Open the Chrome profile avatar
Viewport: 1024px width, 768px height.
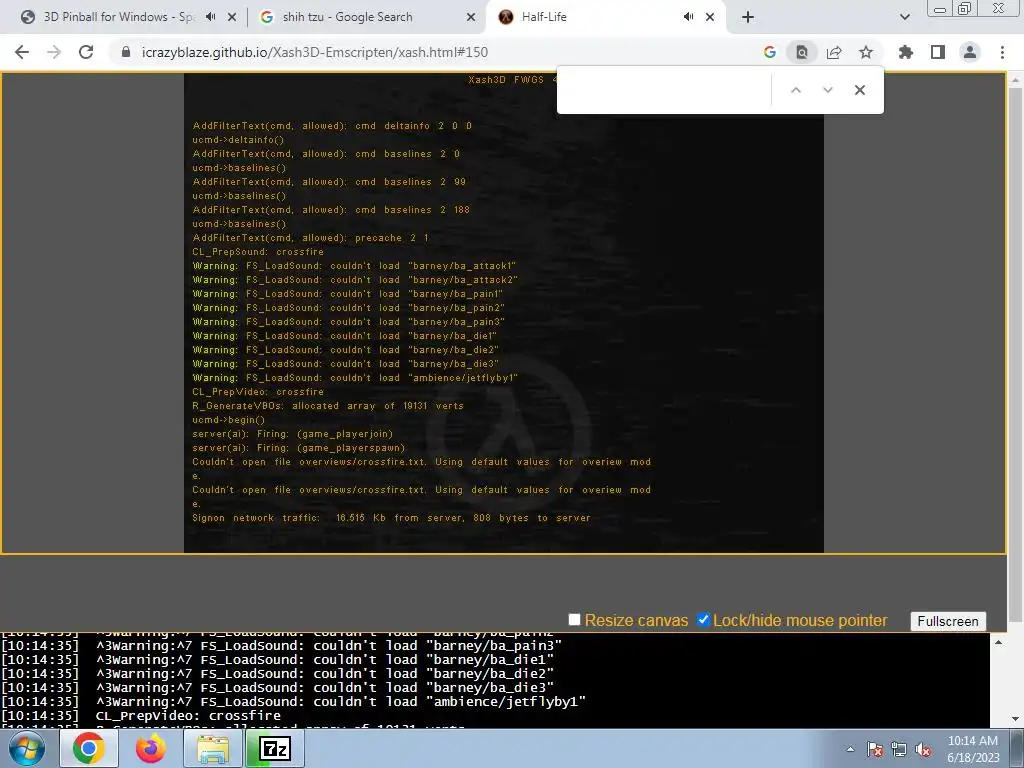[970, 52]
